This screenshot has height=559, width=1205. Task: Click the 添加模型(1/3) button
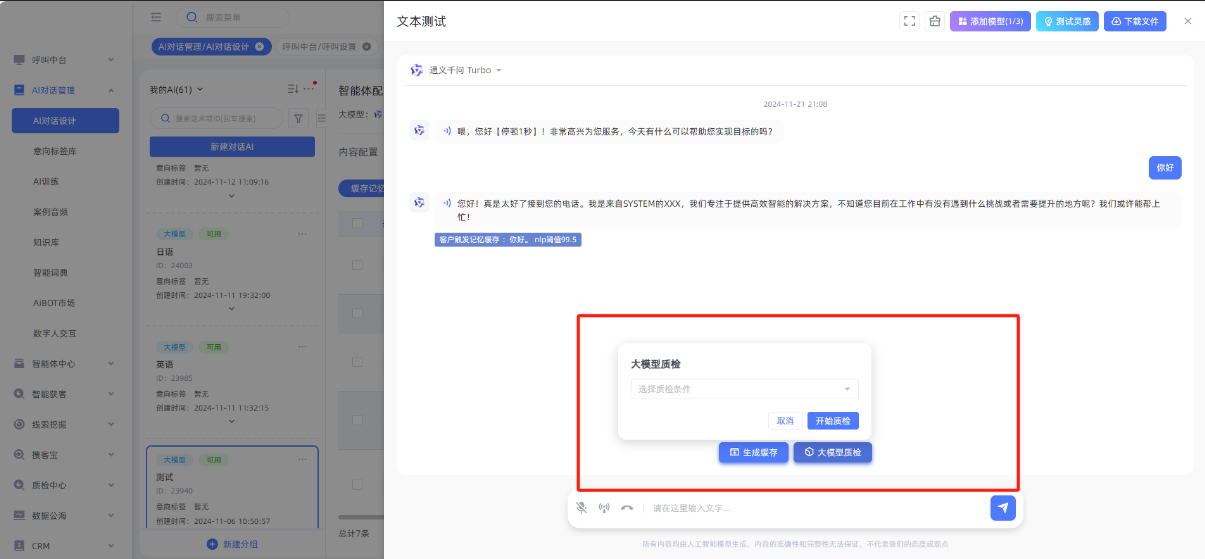989,21
